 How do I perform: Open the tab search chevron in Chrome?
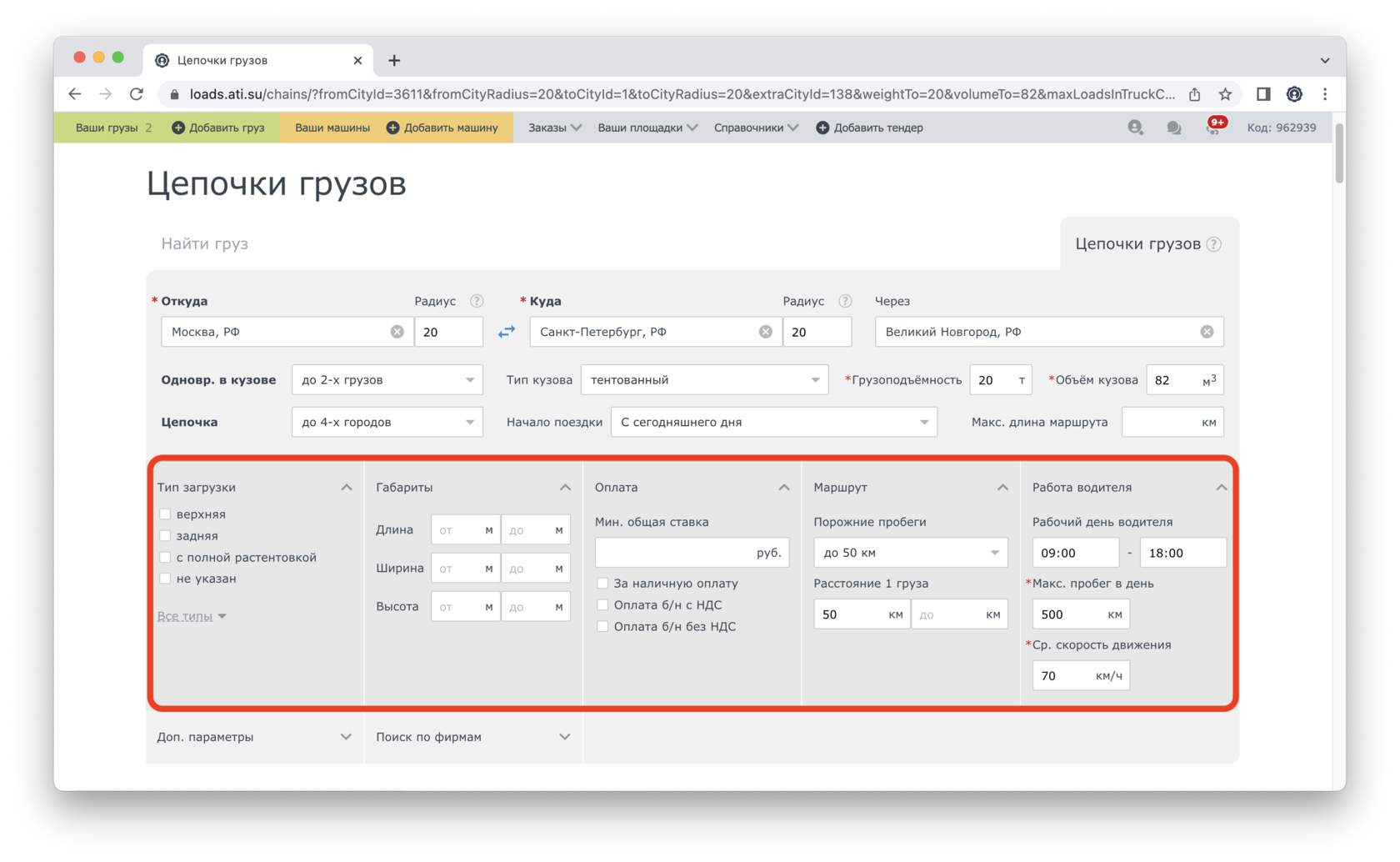click(x=1325, y=60)
